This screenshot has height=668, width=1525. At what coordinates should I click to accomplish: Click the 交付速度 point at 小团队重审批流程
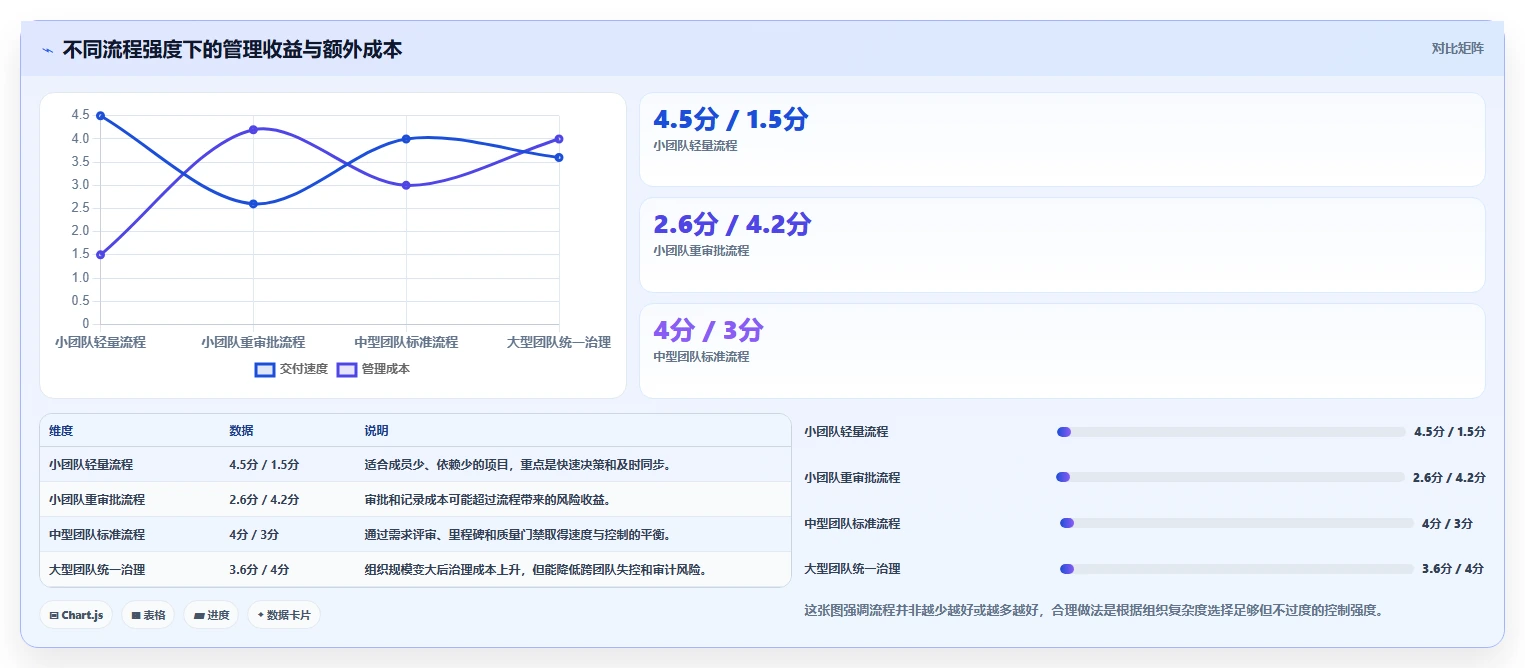click(253, 204)
